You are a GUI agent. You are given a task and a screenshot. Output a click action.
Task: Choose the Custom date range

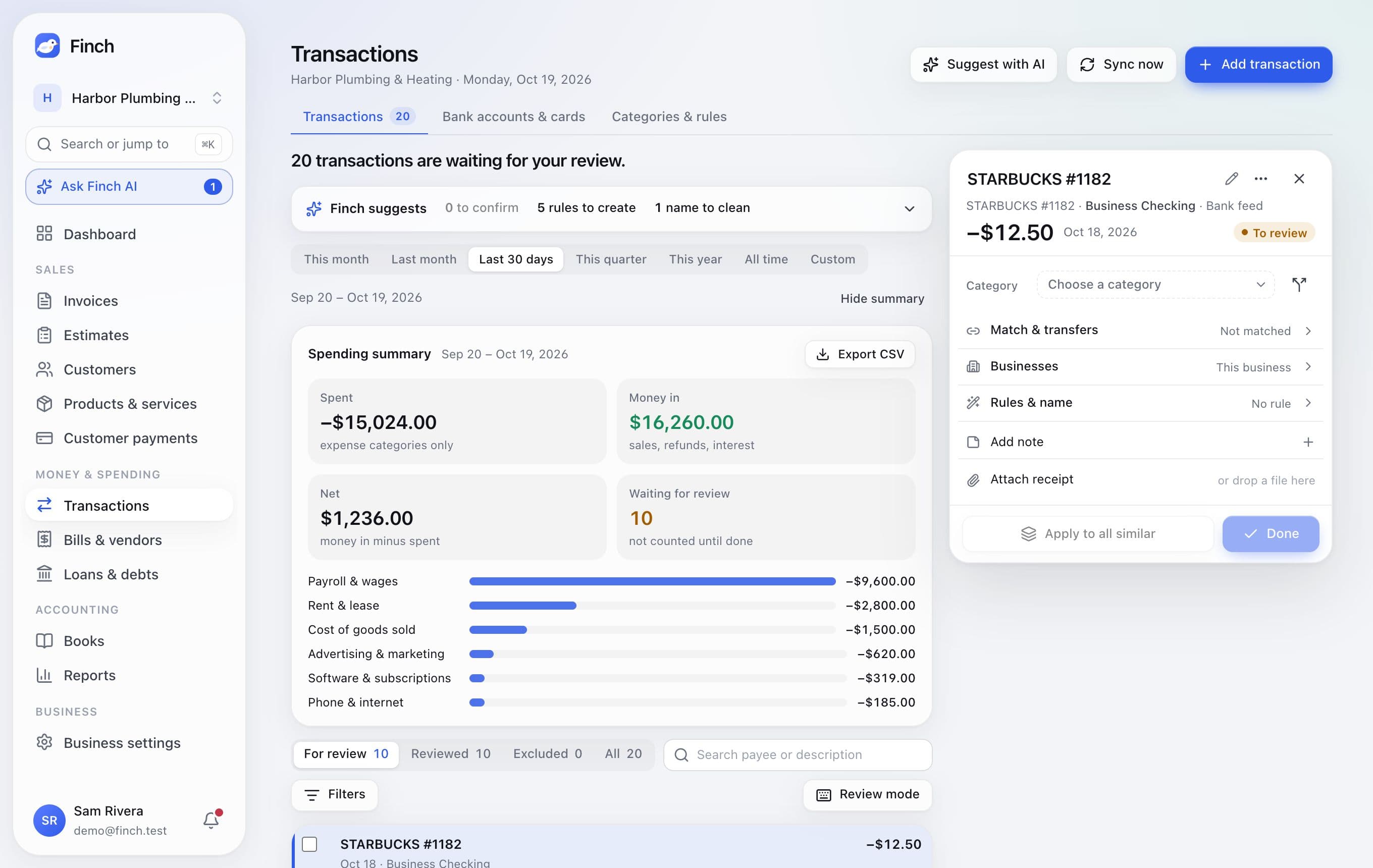[832, 259]
